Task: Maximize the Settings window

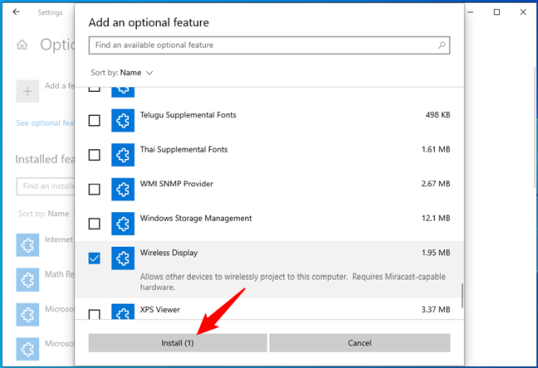Action: [496, 12]
